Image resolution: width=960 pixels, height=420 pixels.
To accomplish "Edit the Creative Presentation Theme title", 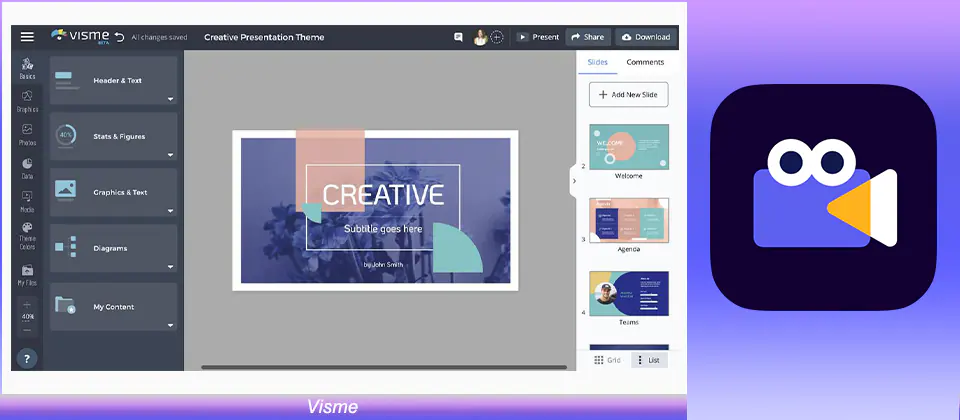I will pos(264,37).
